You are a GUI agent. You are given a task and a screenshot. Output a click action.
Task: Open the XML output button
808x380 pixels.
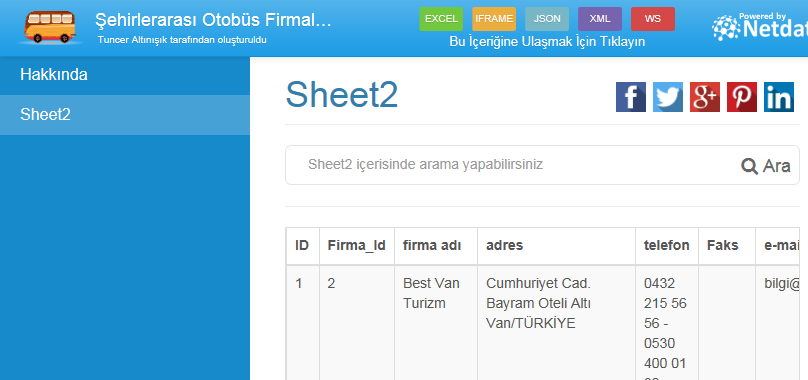coord(600,19)
